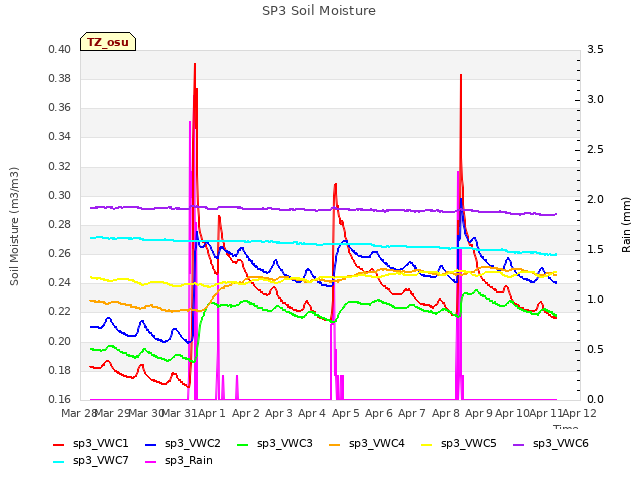This screenshot has height=480, width=640.
Task: Click the Rain (mm) axis label
Action: (626, 225)
